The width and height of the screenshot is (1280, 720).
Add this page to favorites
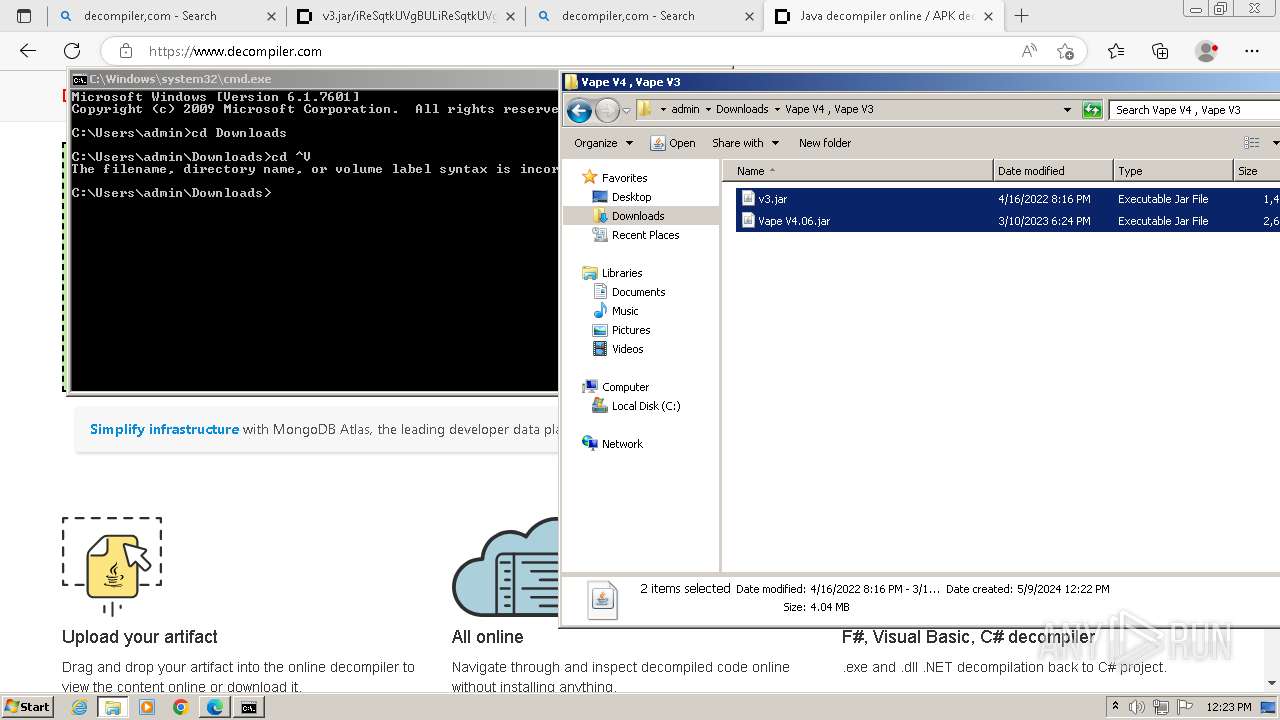coord(1065,51)
